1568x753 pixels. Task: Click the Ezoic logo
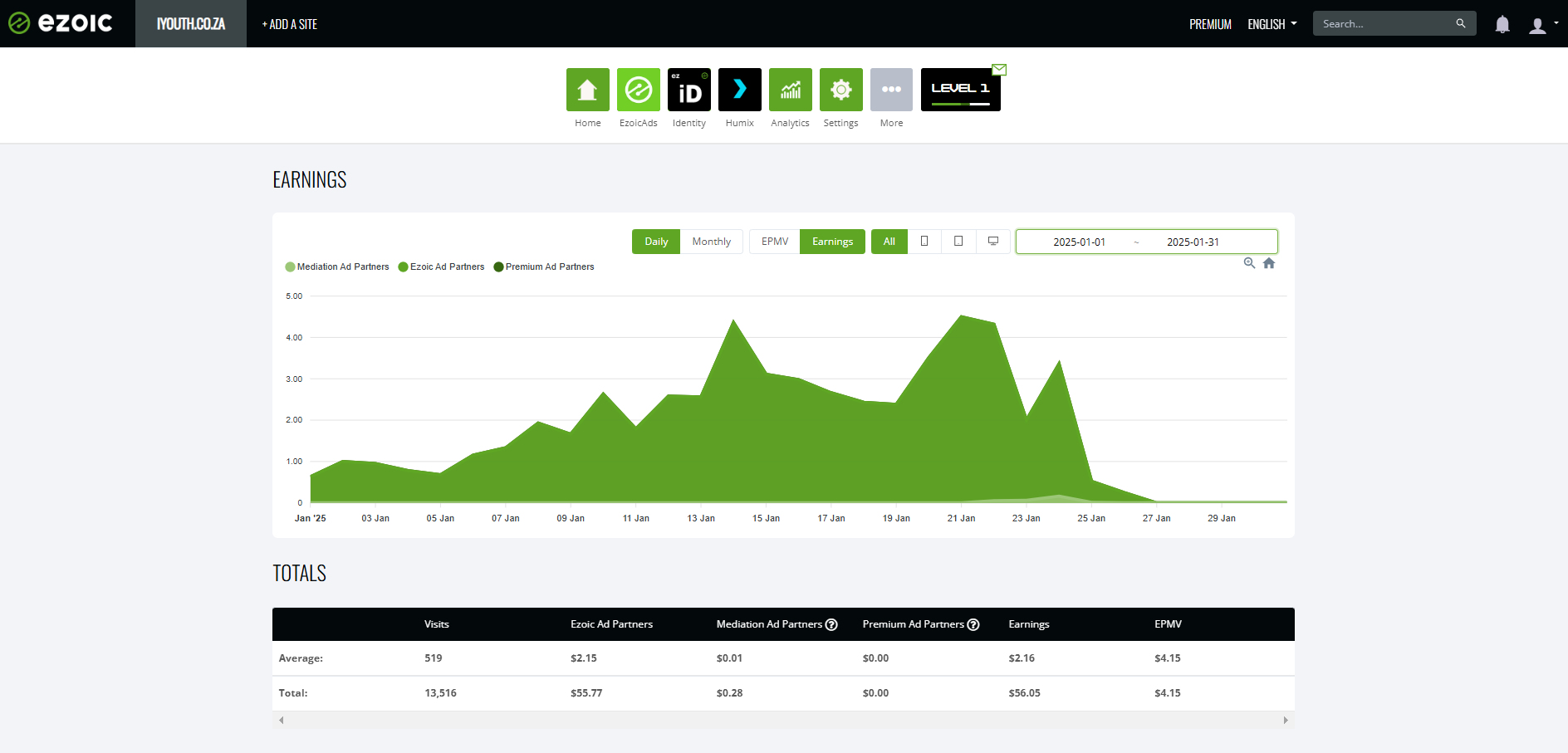click(61, 23)
